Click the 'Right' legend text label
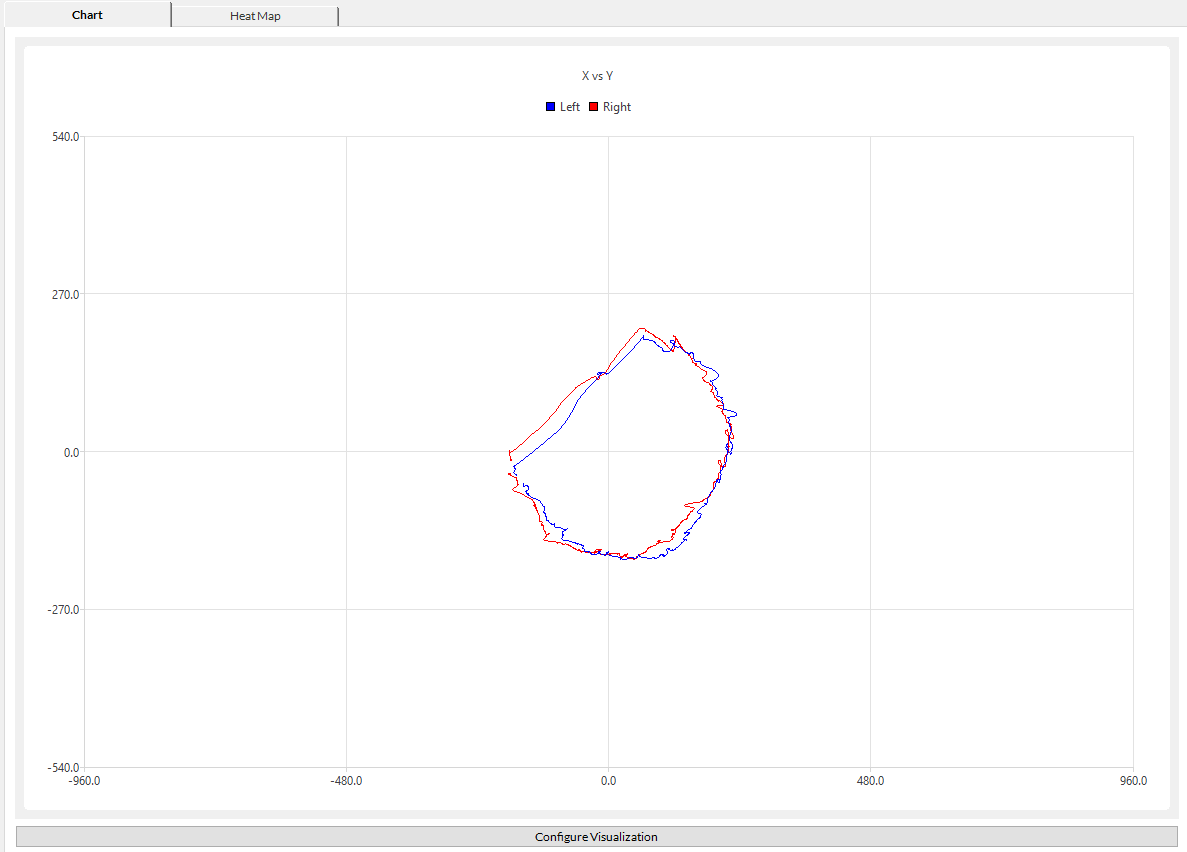 pos(617,107)
